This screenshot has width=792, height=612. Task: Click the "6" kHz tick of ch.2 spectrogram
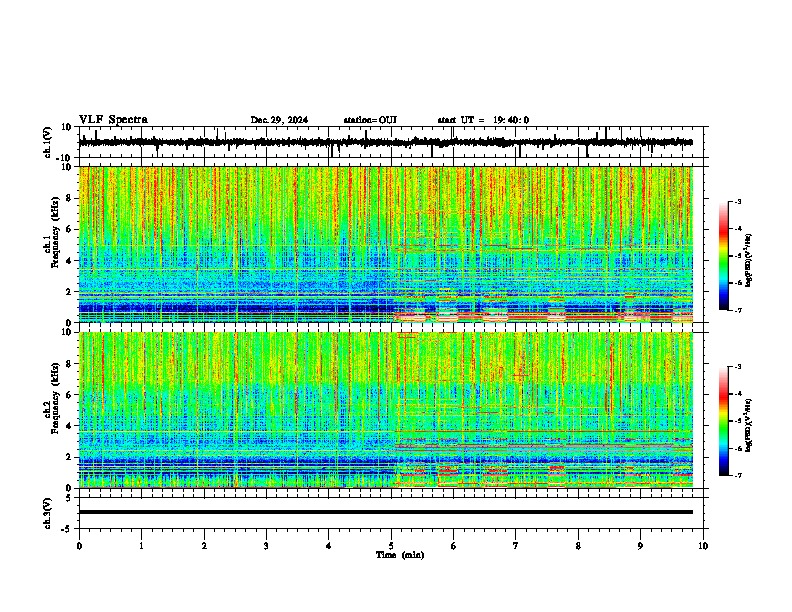(x=69, y=395)
